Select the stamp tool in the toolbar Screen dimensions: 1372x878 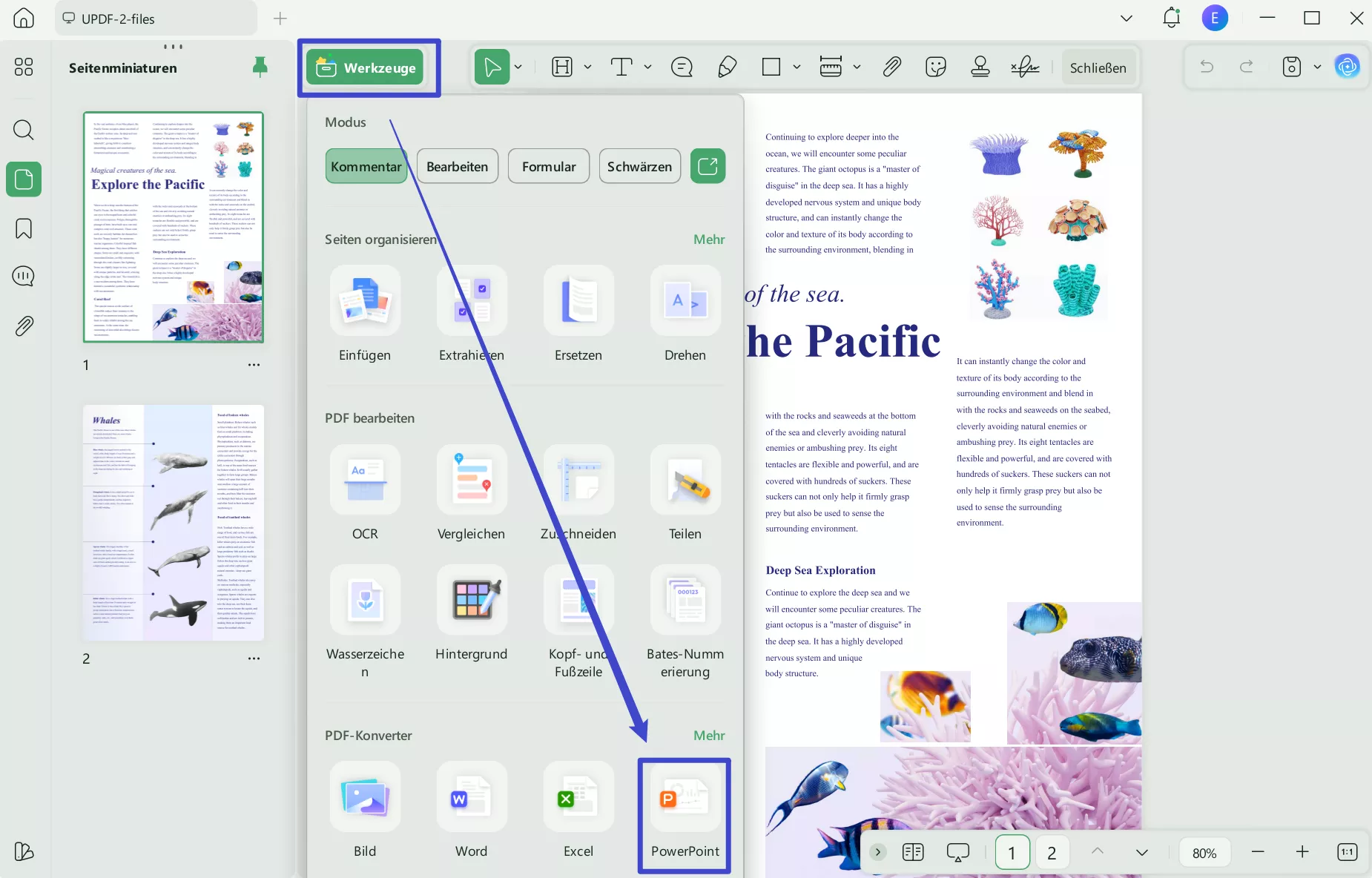click(x=980, y=67)
